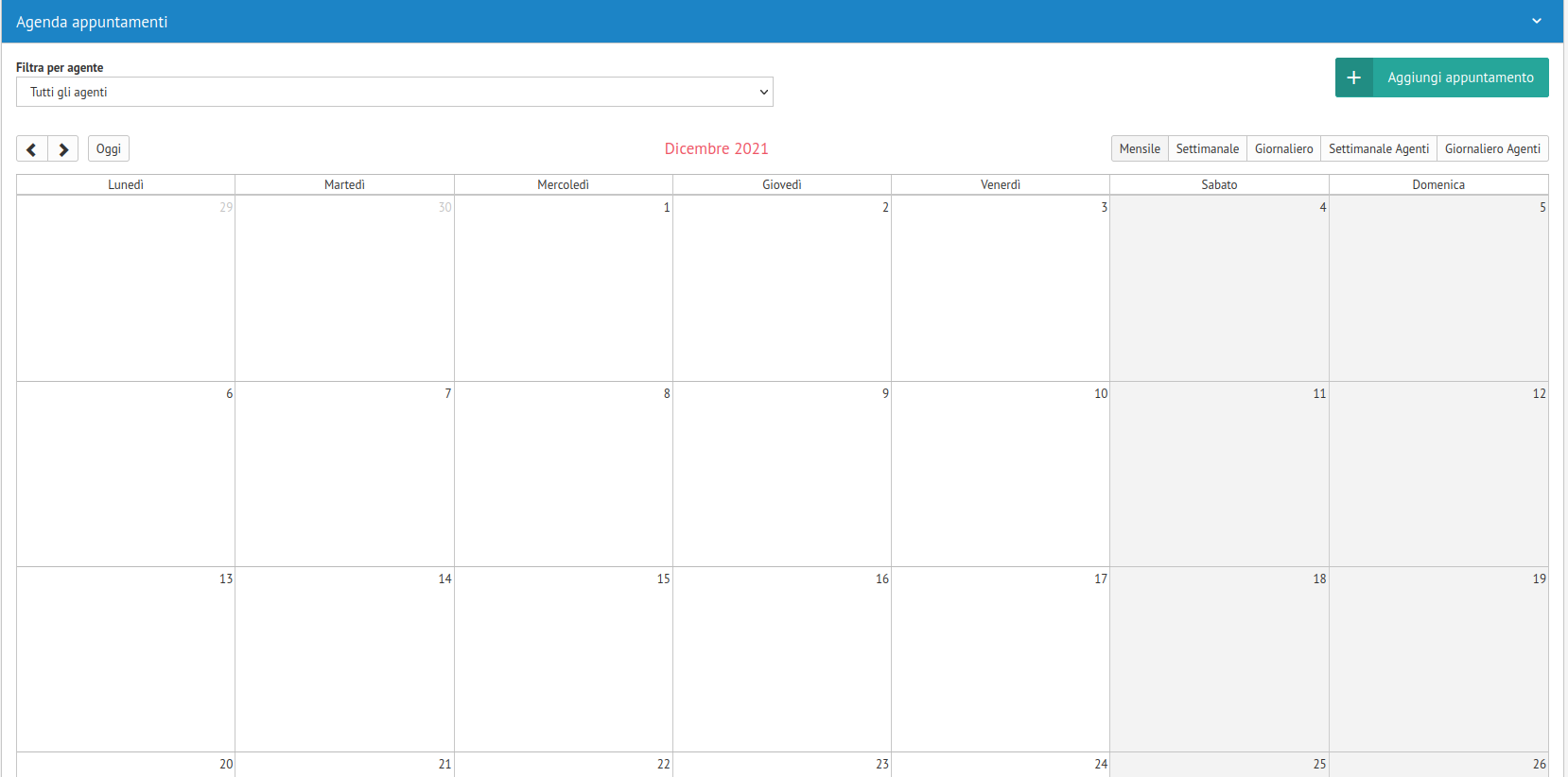Image resolution: width=1568 pixels, height=777 pixels.
Task: Select day 6 in the calendar
Action: pos(126,474)
